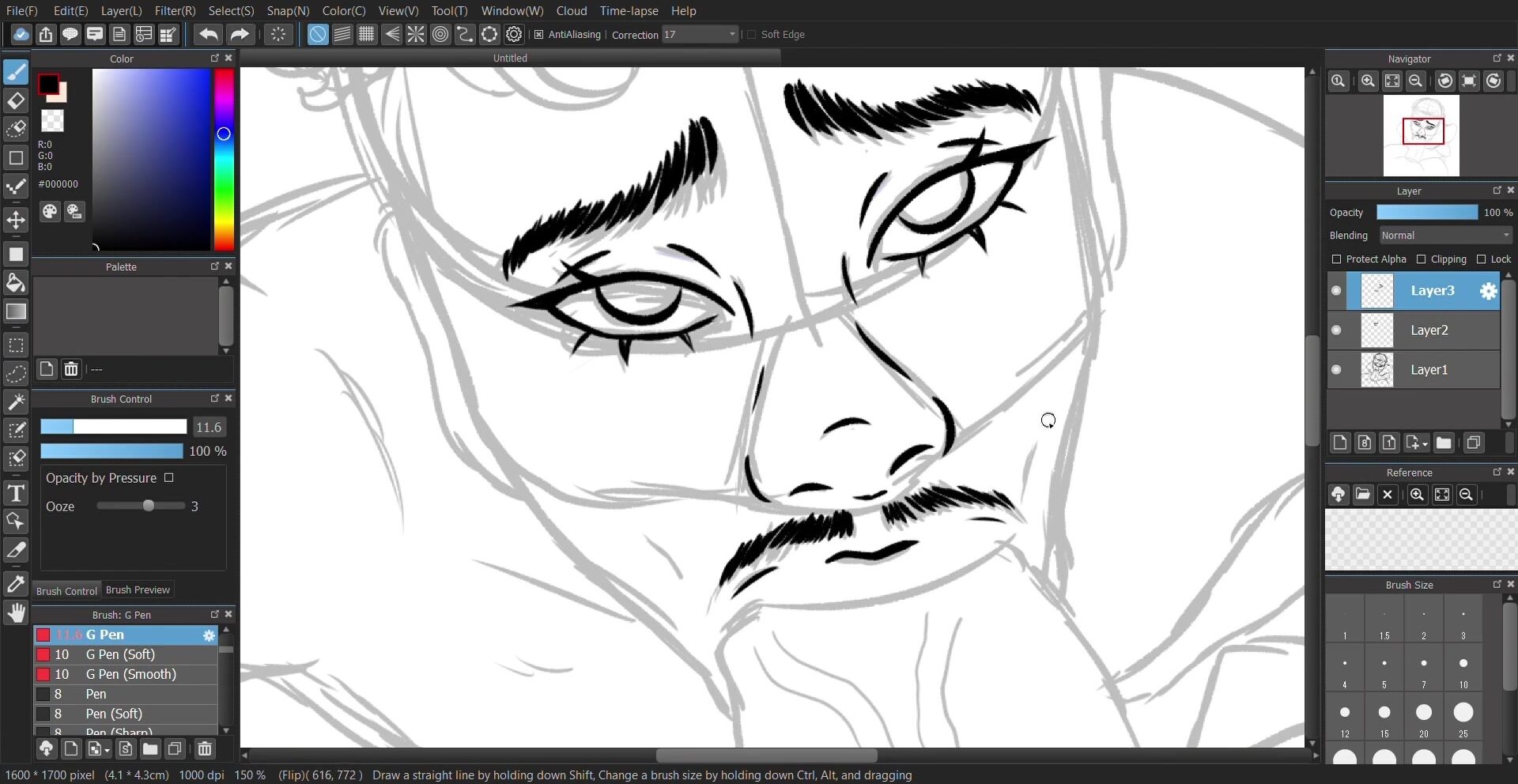
Task: Open the Blending mode dropdown
Action: click(x=1445, y=236)
